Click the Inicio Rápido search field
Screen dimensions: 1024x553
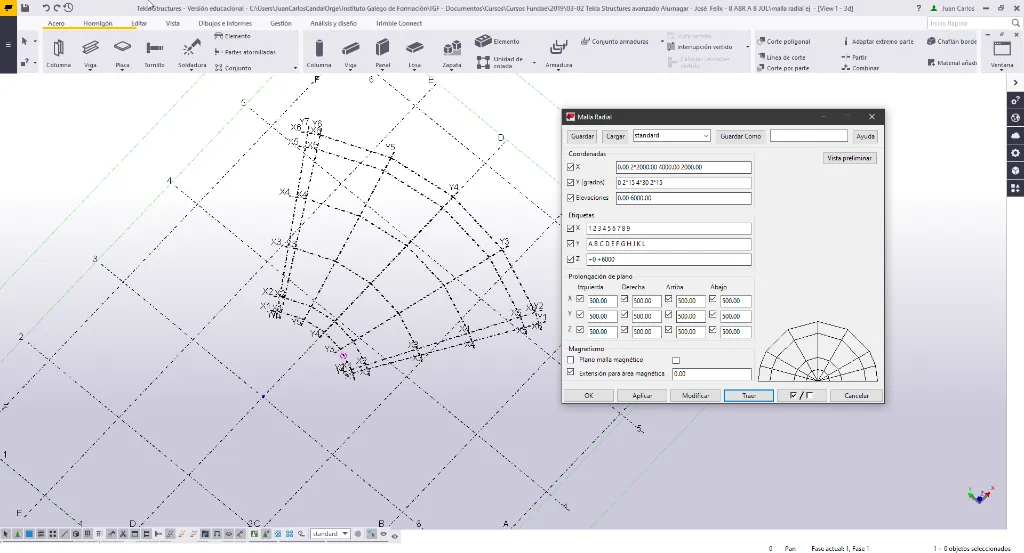point(973,23)
